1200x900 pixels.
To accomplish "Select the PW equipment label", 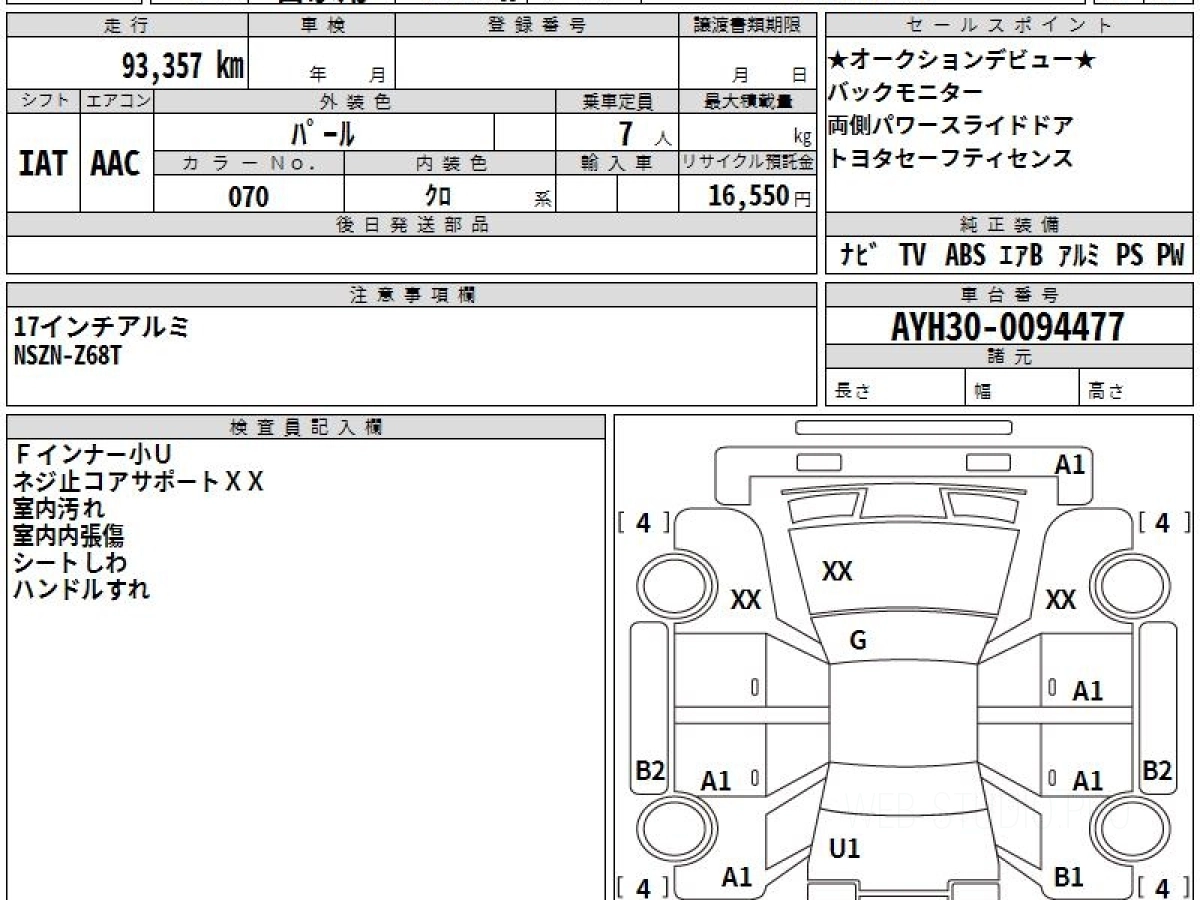I will (x=1170, y=256).
